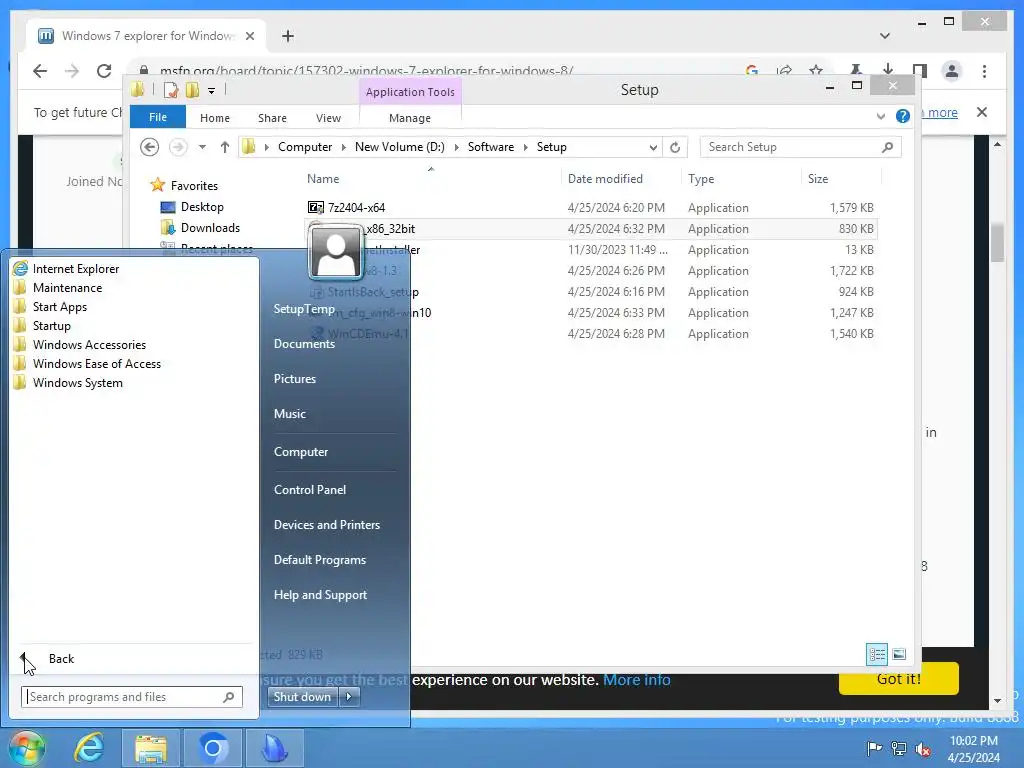Switch to Details view icon in Explorer
The image size is (1024, 768).
[876, 654]
